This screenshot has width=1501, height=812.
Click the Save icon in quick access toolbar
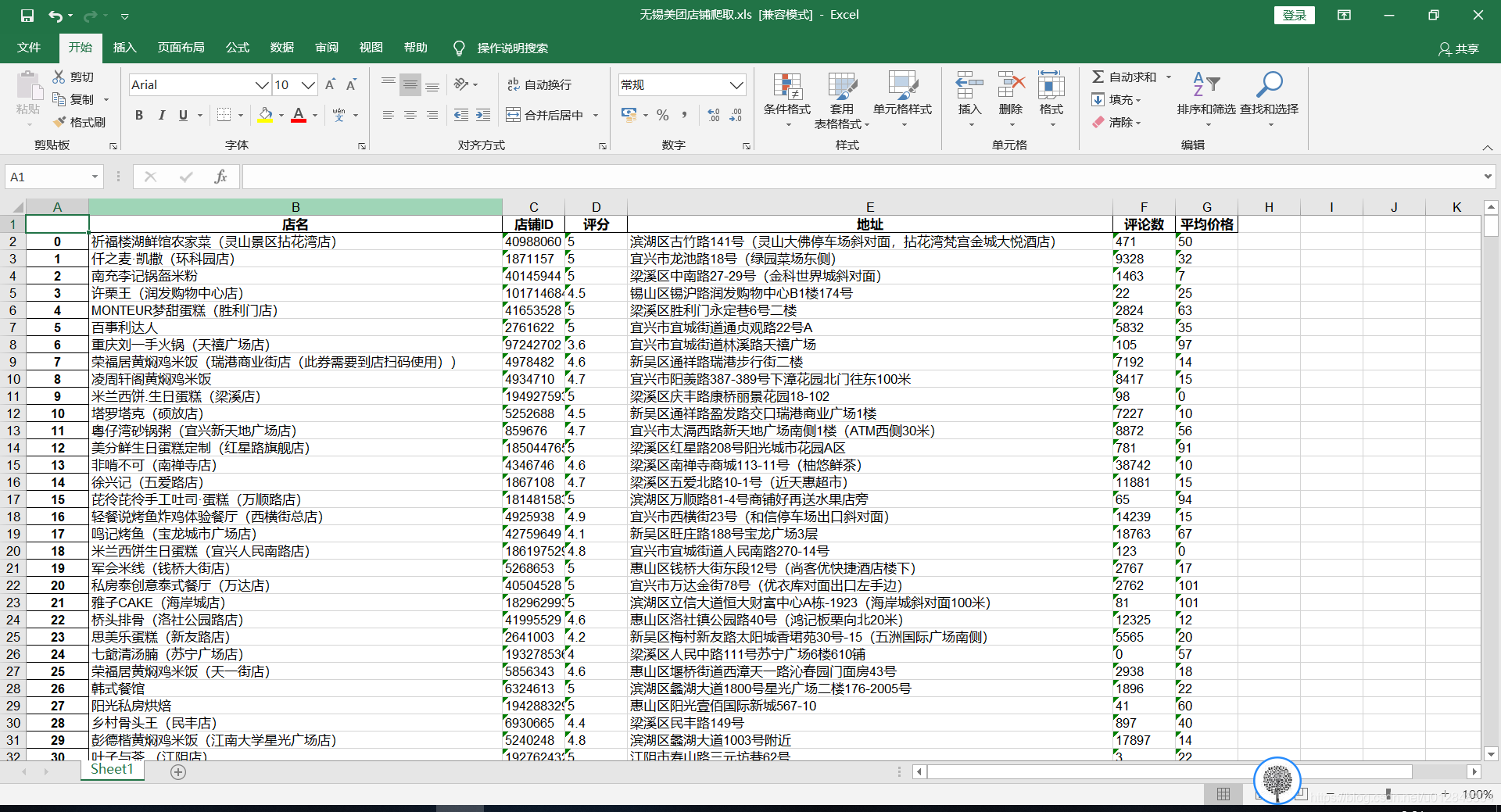(27, 16)
